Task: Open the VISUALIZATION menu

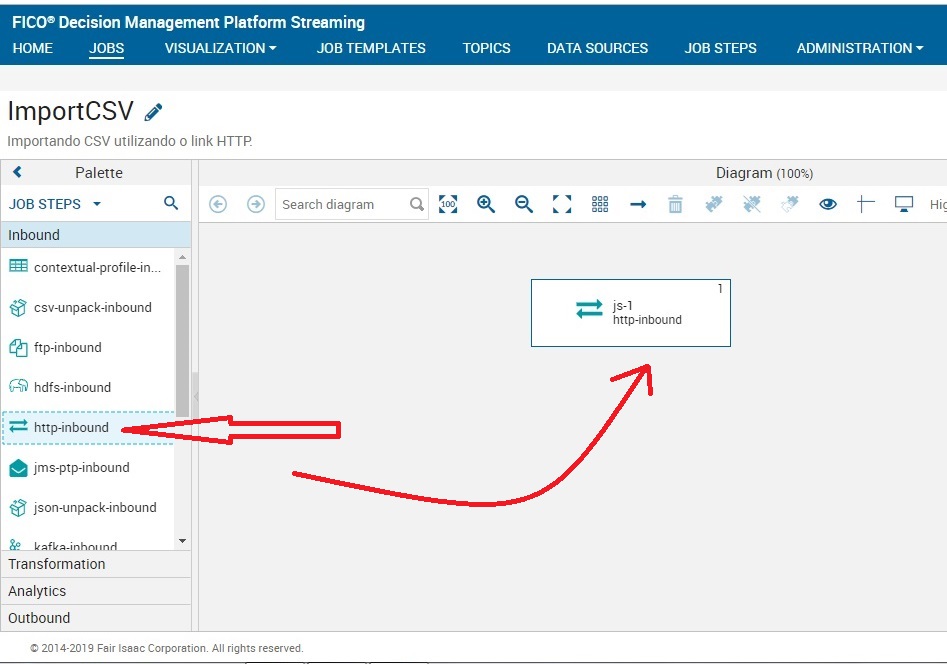Action: click(x=219, y=48)
